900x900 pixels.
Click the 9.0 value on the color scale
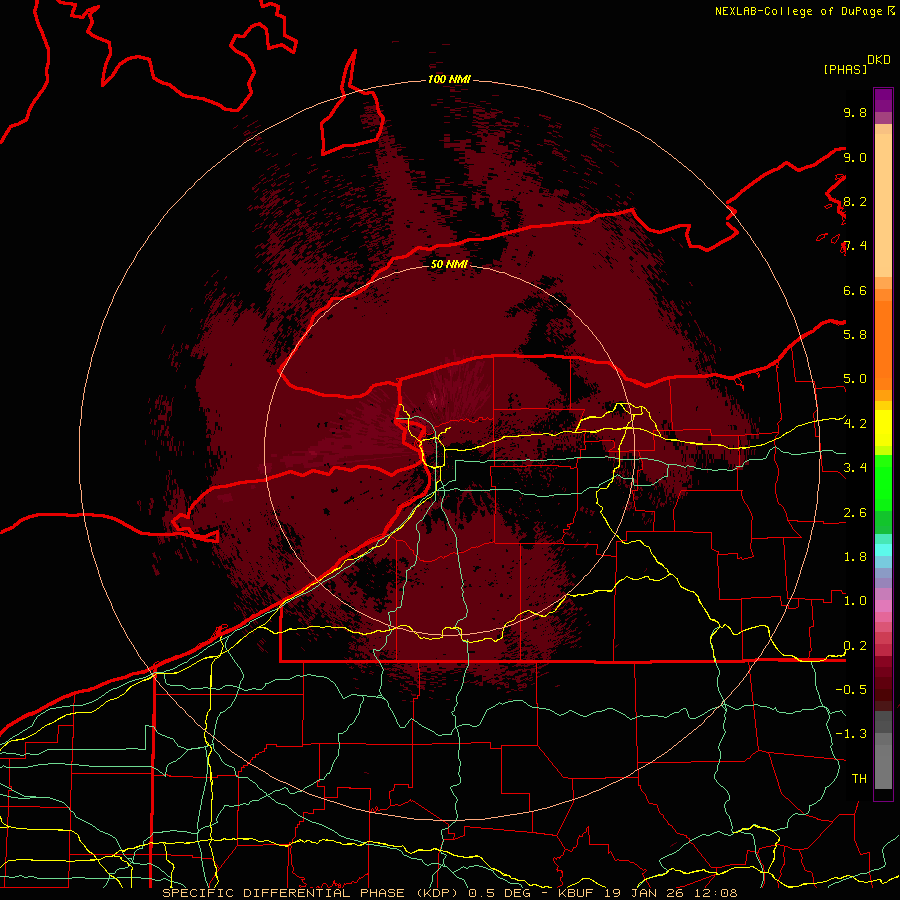(855, 157)
